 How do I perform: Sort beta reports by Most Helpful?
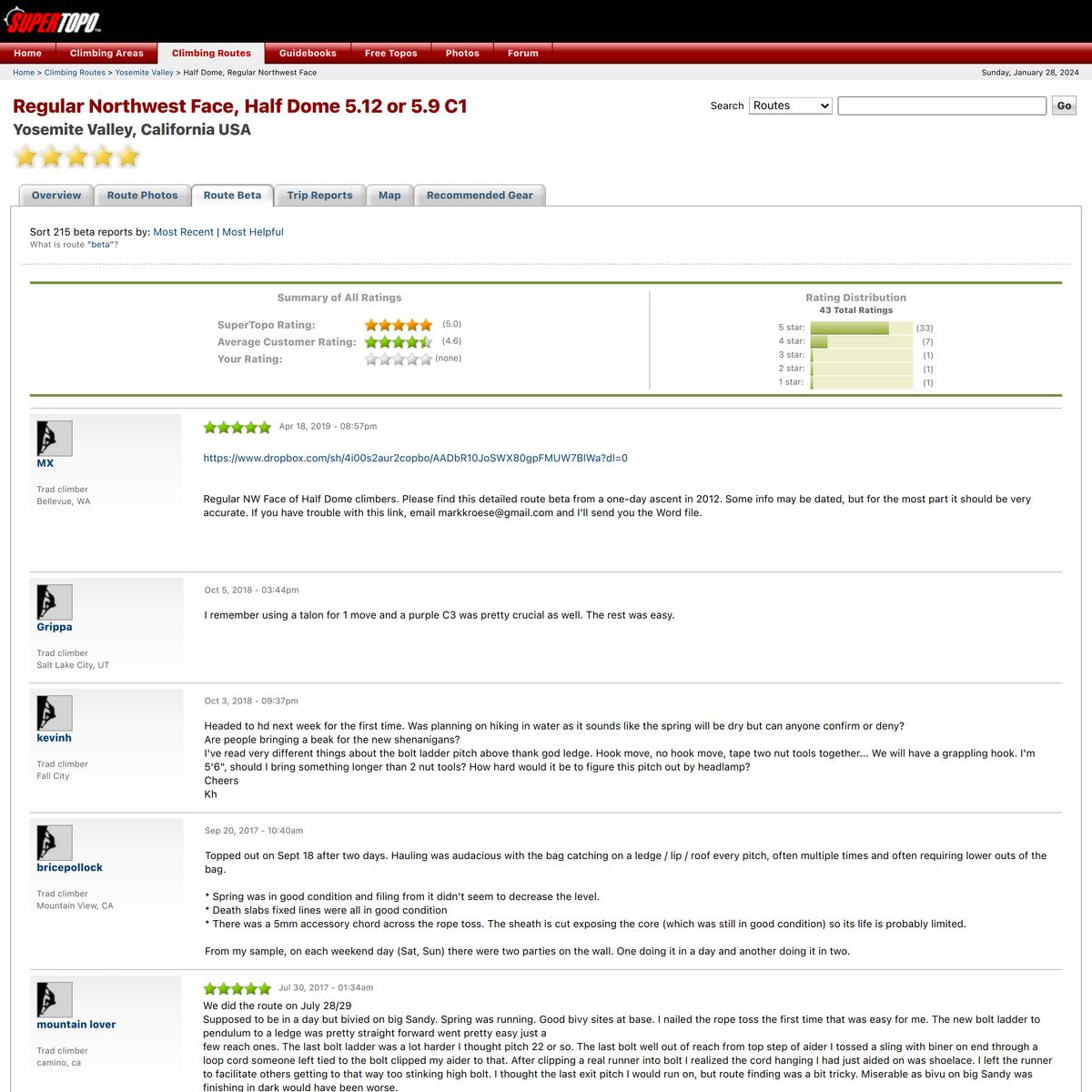tap(252, 232)
